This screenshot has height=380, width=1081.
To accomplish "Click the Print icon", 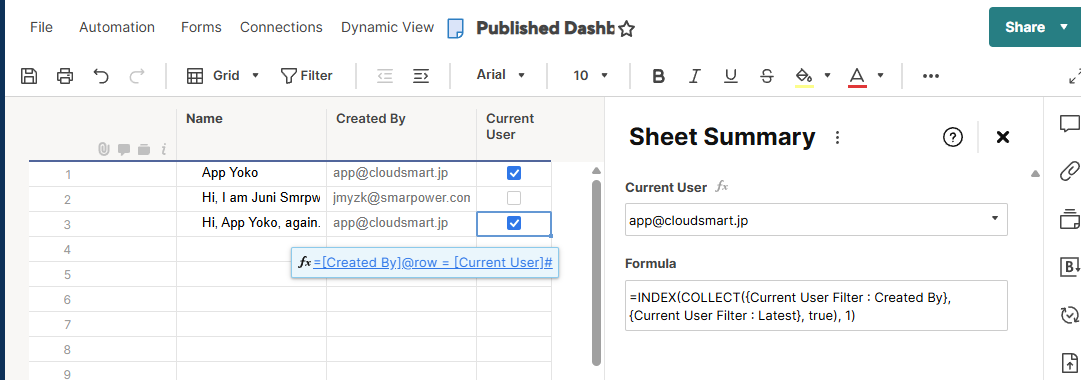I will tap(65, 76).
